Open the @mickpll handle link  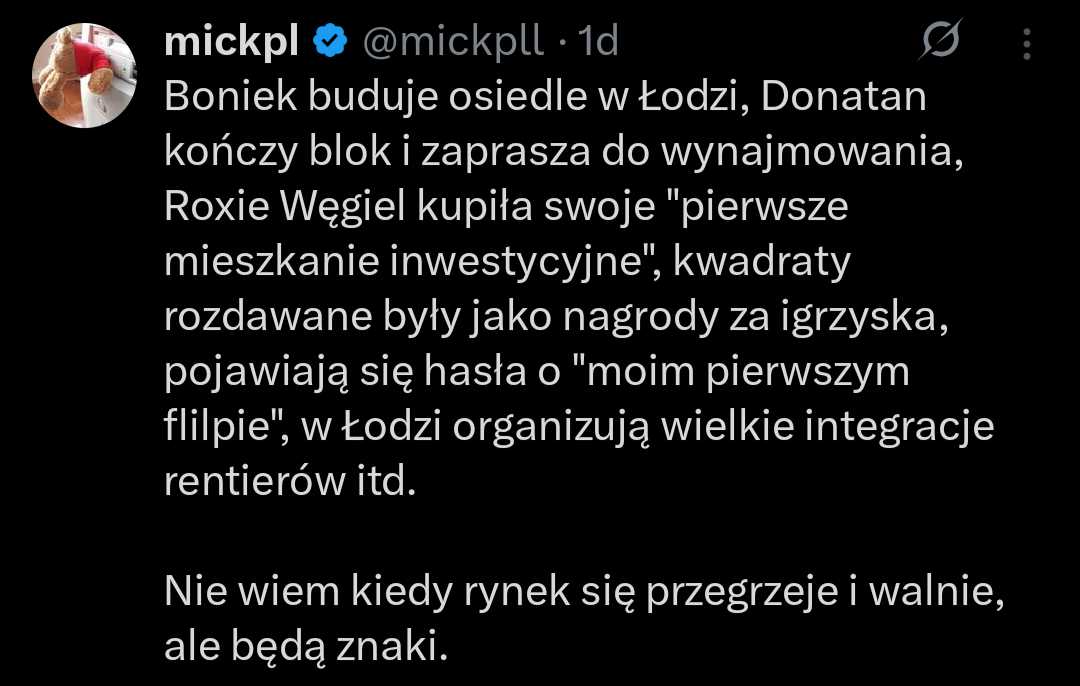coord(452,41)
